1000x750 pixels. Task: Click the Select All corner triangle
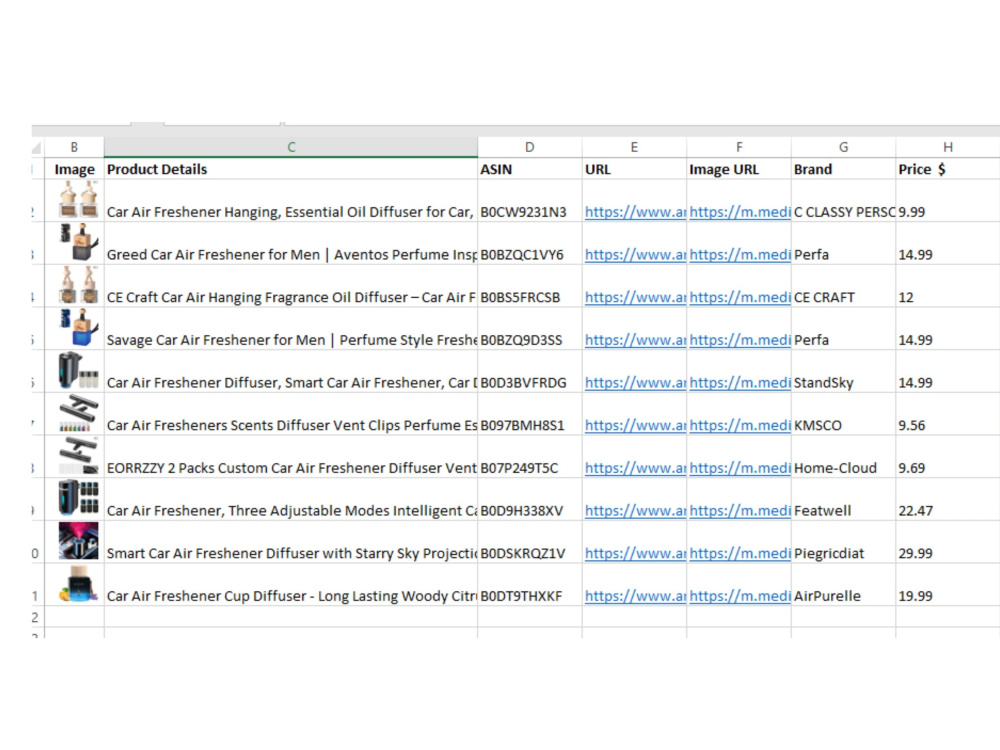[37, 149]
